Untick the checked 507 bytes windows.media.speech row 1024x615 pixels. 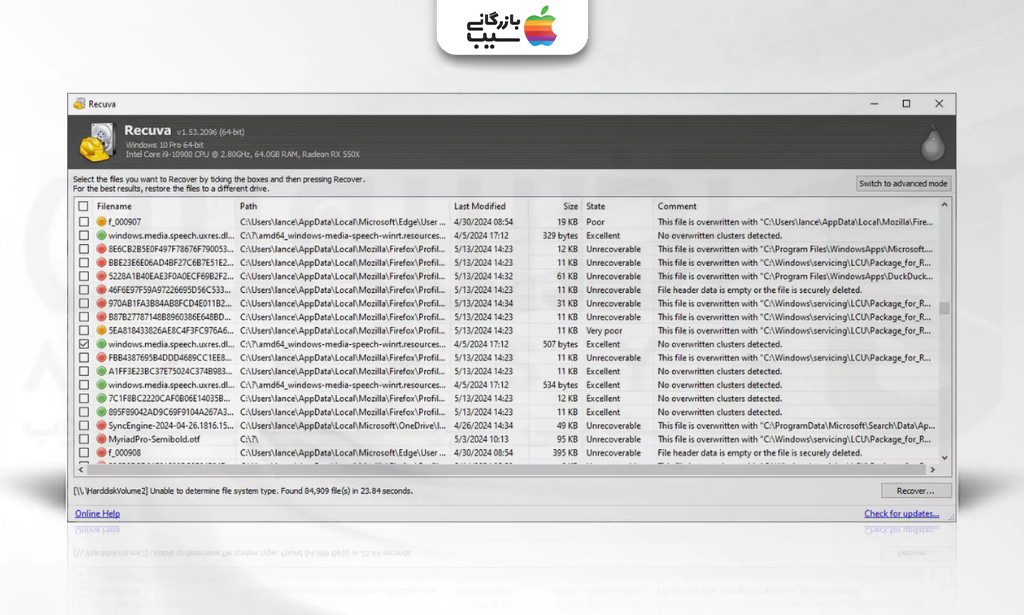pyautogui.click(x=84, y=344)
